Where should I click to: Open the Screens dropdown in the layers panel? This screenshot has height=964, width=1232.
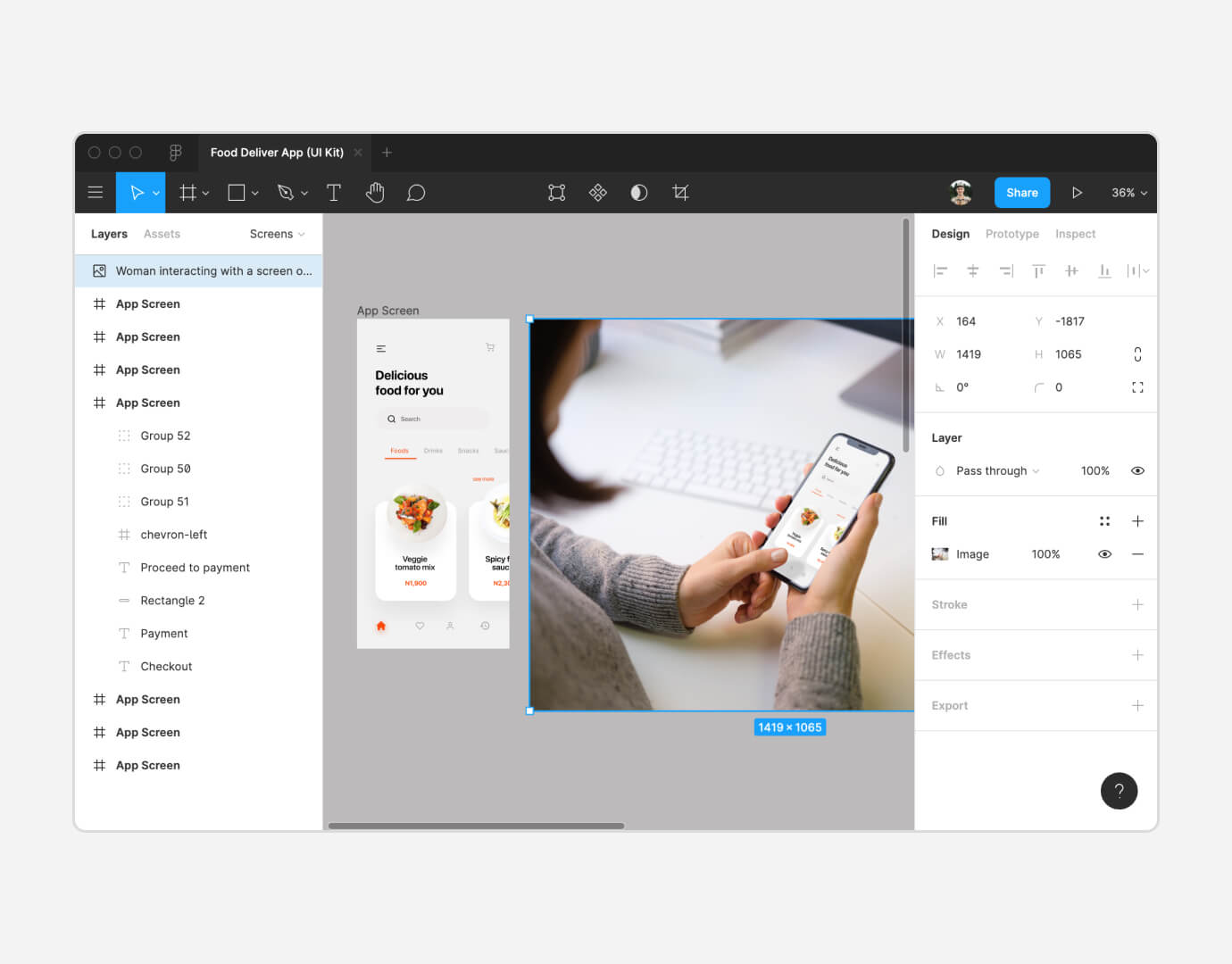point(277,233)
